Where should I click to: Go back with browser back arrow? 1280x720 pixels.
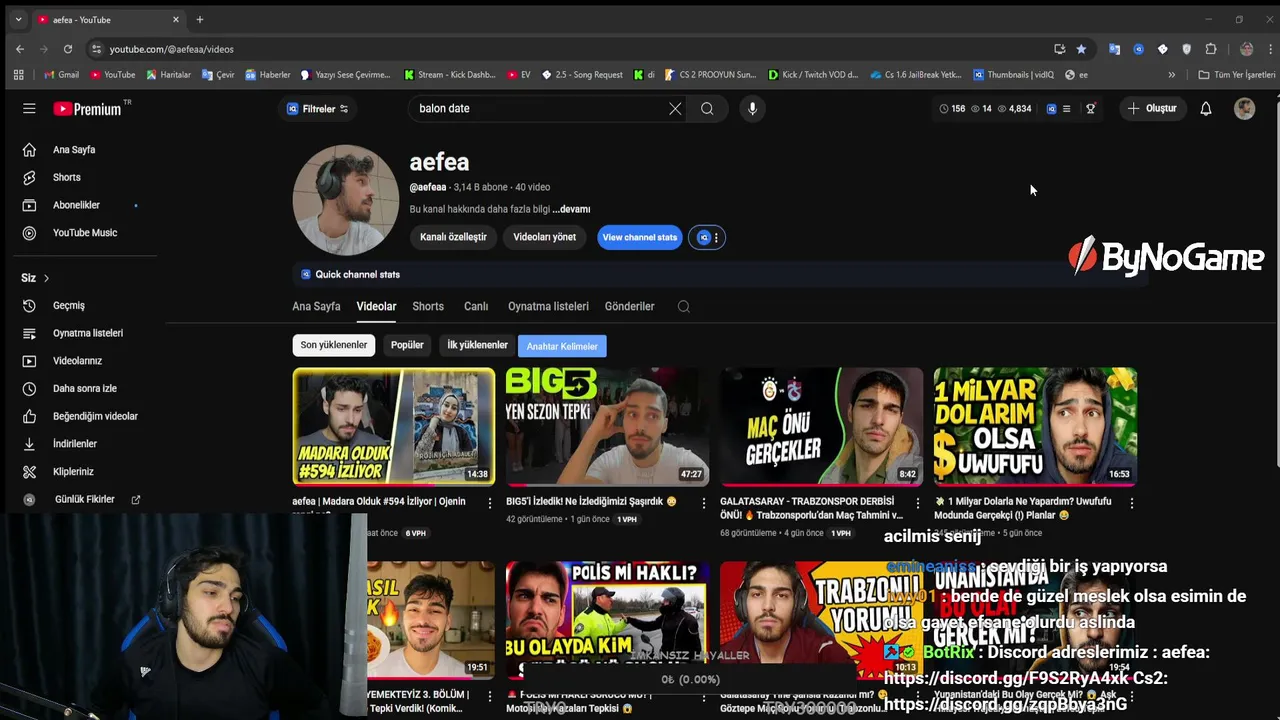point(20,49)
